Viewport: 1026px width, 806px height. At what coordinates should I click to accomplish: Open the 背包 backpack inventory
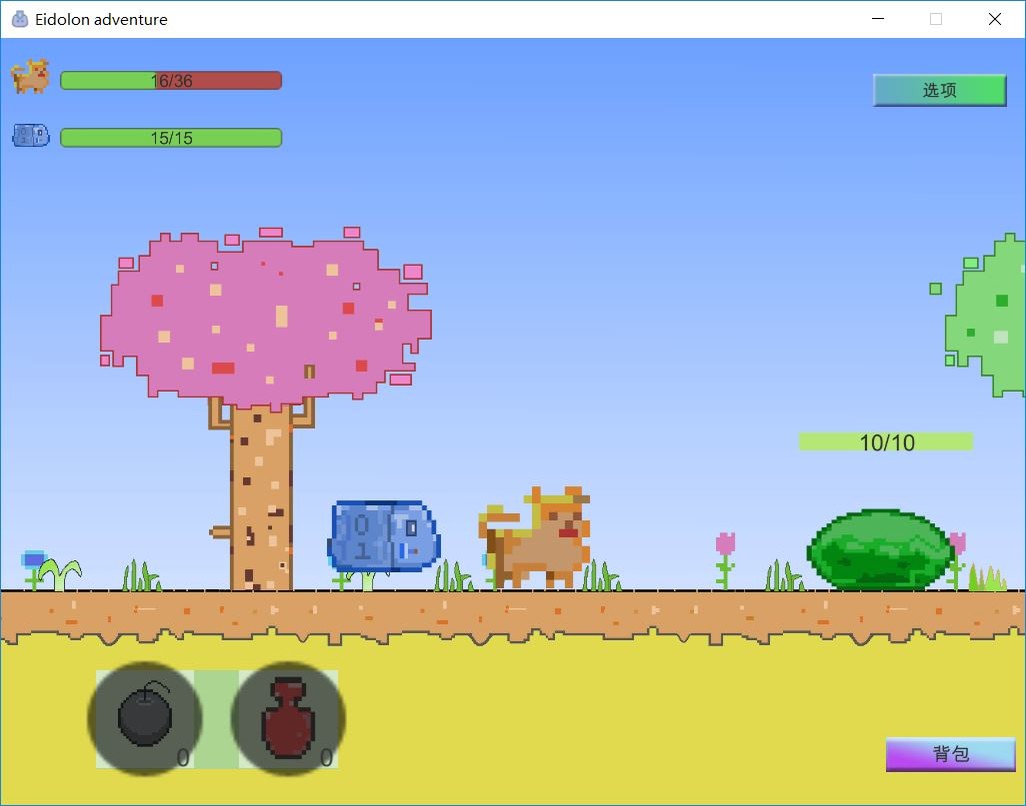coord(950,754)
